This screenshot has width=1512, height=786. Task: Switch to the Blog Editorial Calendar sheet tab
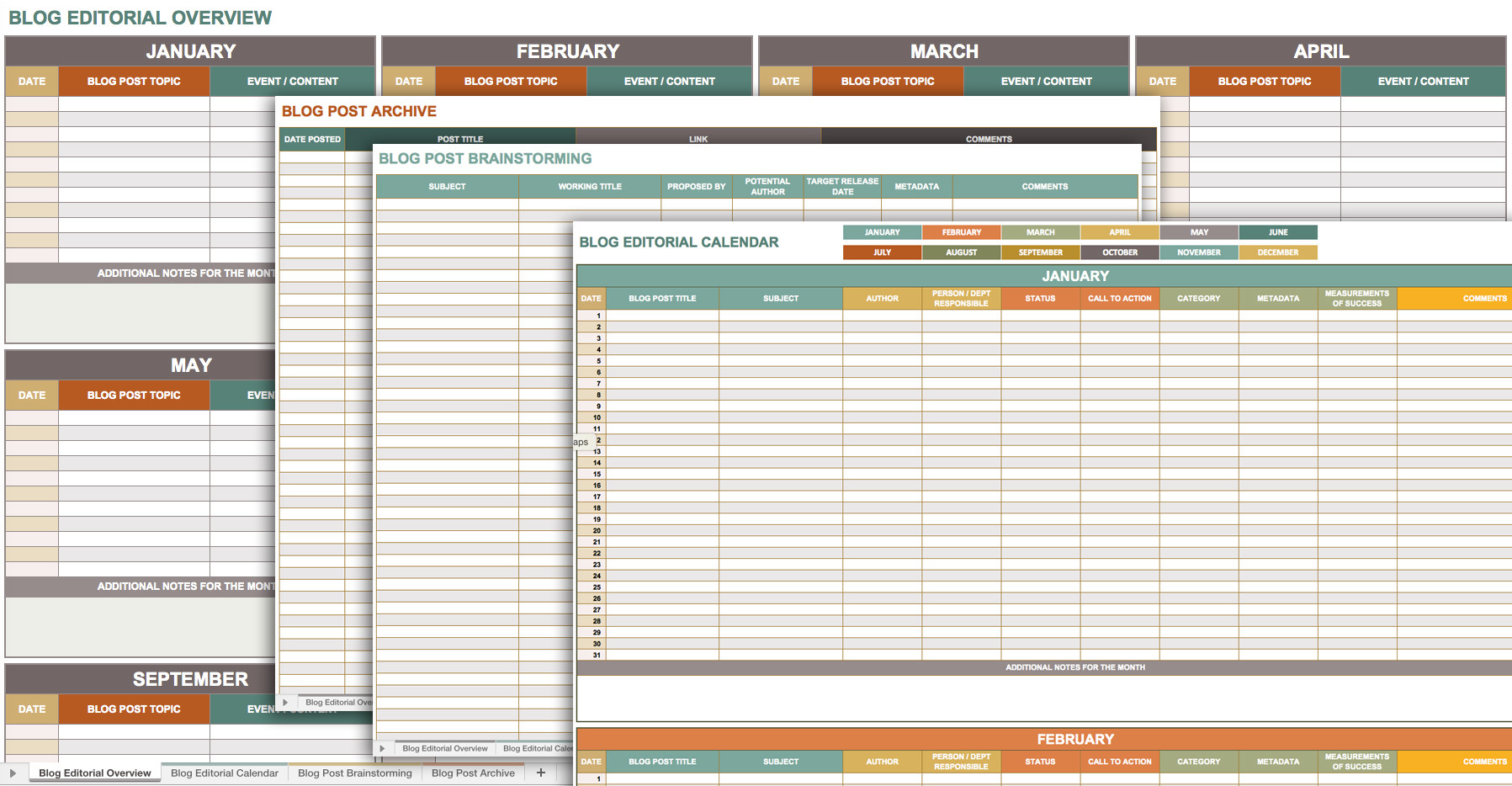coord(224,773)
